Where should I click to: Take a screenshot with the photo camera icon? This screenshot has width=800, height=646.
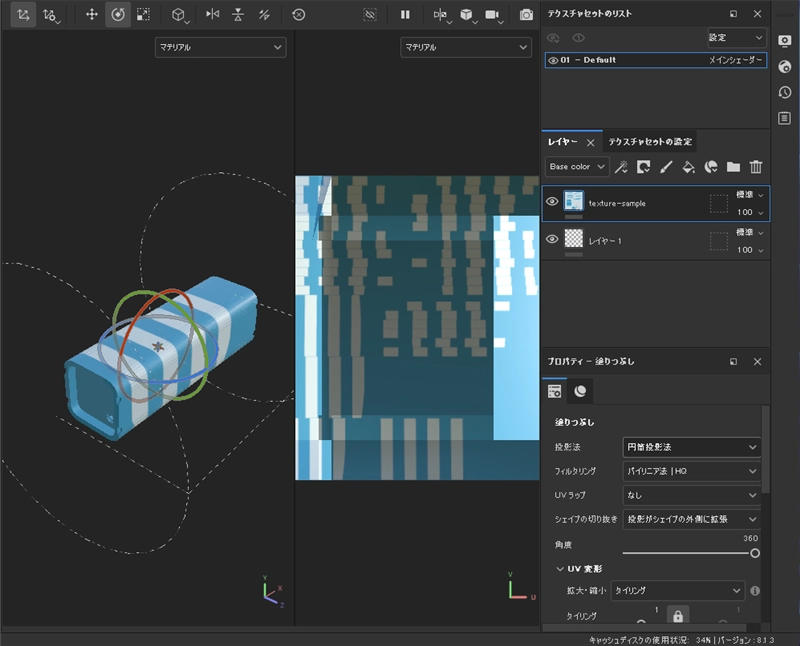coord(526,14)
